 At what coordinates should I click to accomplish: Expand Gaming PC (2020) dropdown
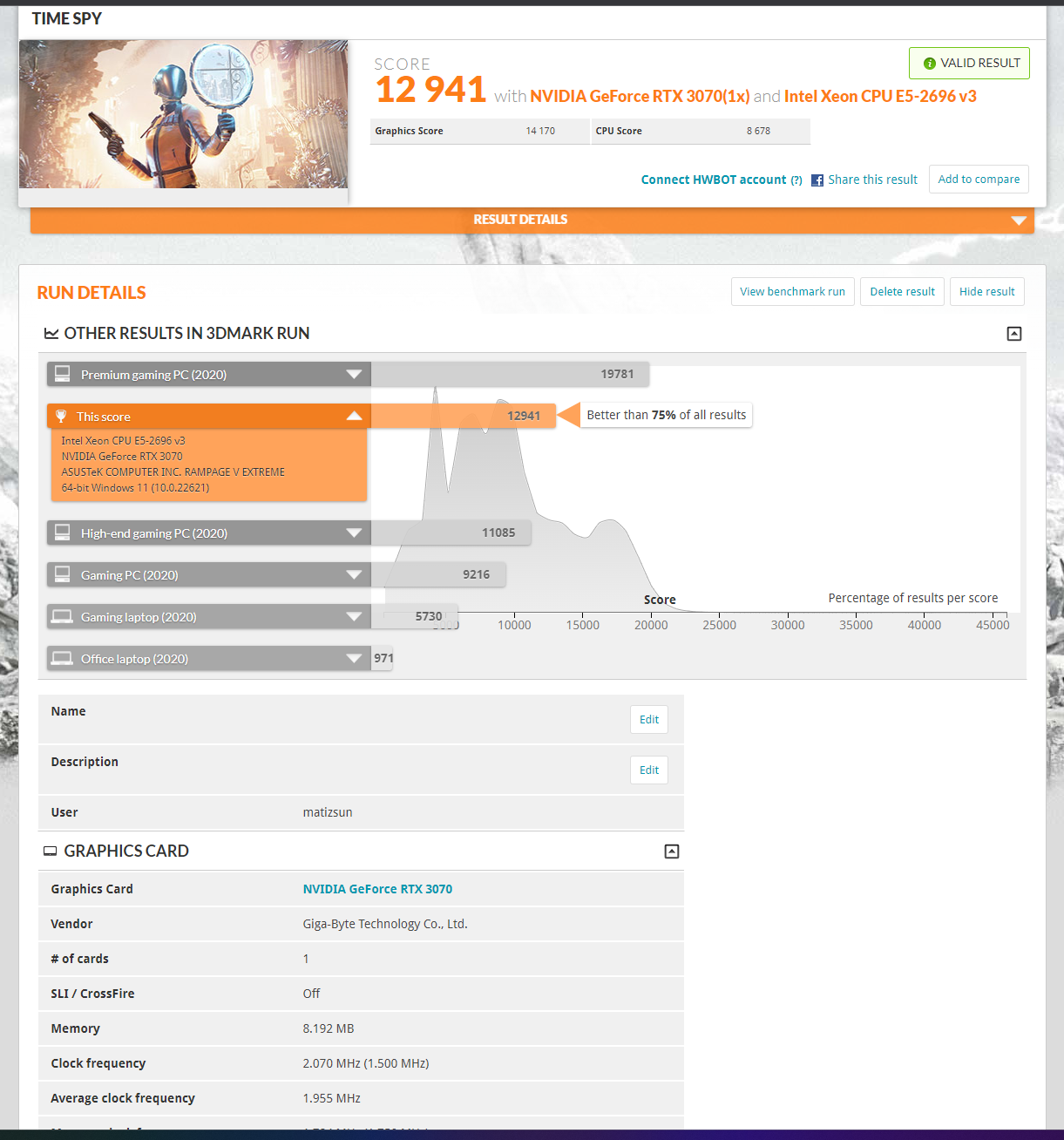pyautogui.click(x=354, y=575)
